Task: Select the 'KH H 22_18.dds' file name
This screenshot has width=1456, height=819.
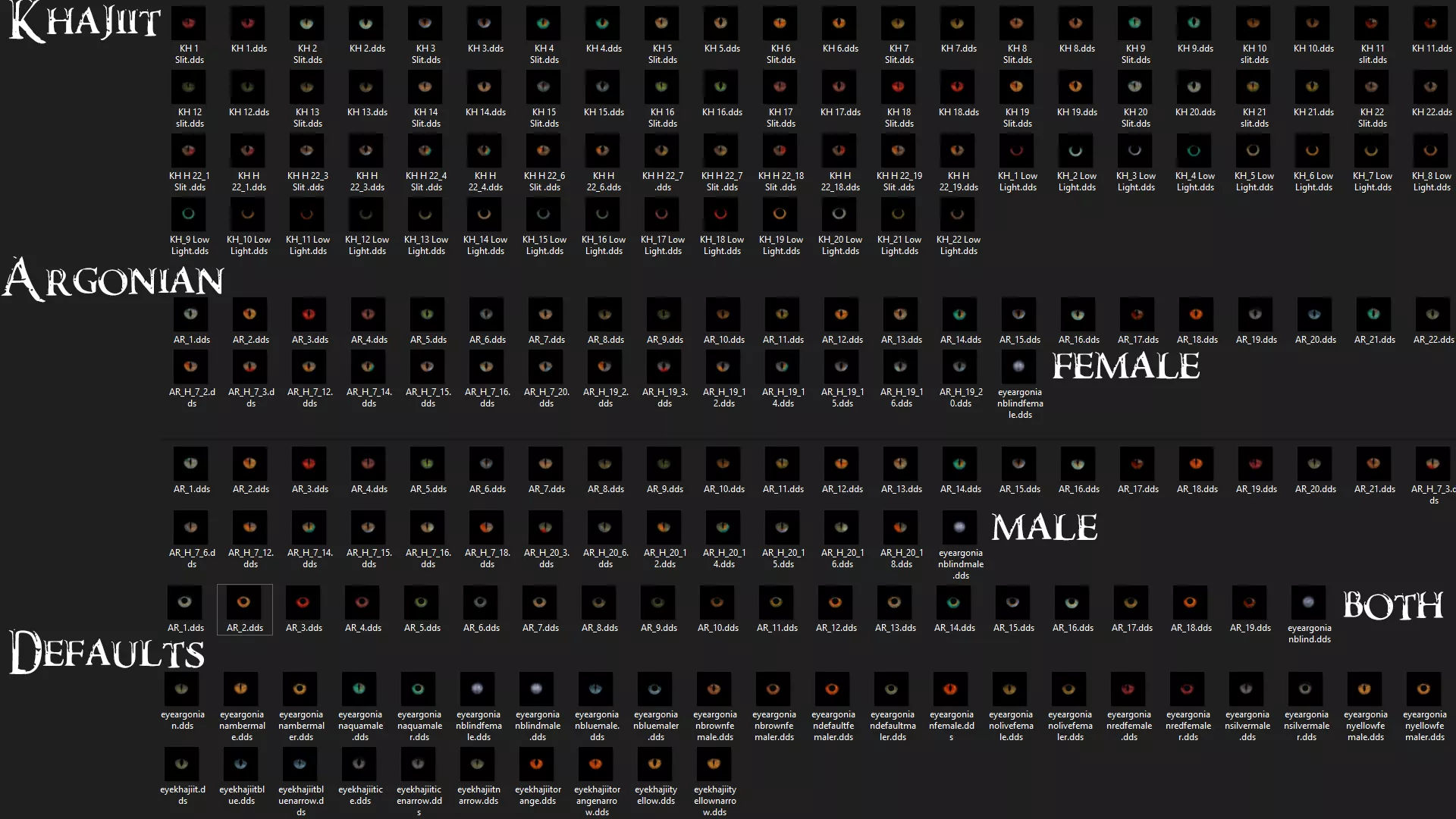Action: click(x=840, y=181)
